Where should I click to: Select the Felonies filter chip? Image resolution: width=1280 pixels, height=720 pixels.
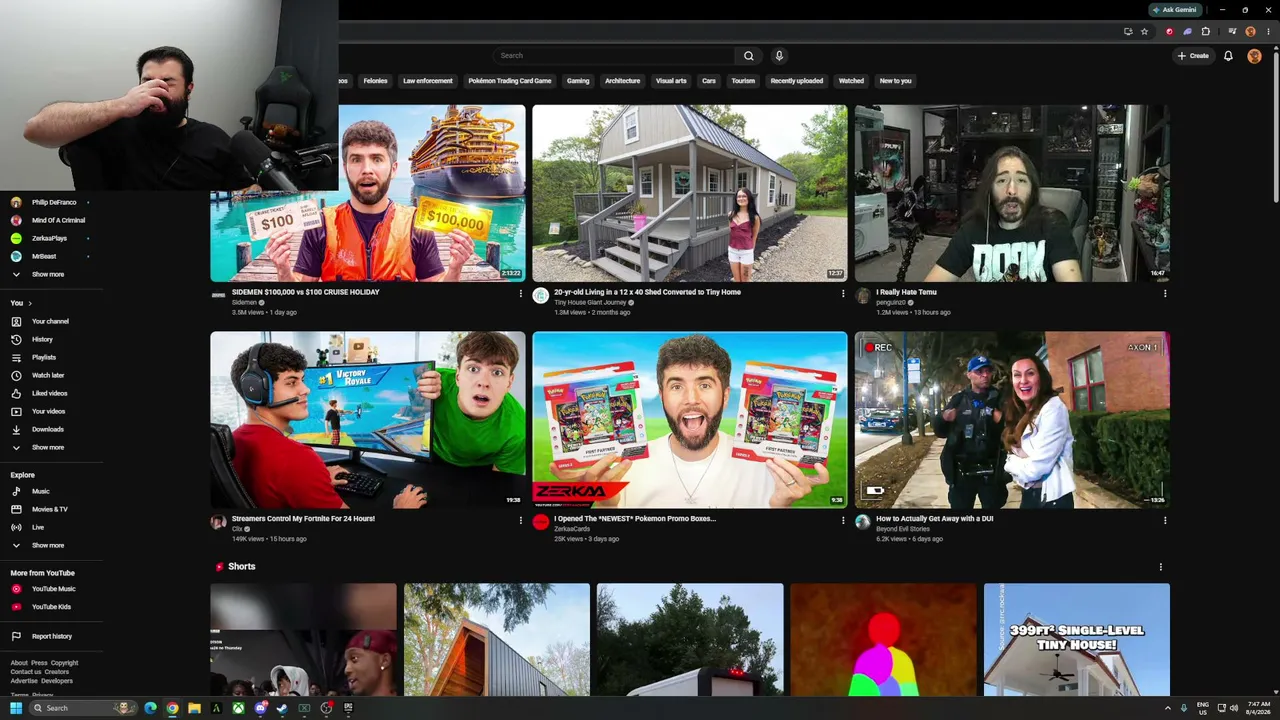(375, 81)
